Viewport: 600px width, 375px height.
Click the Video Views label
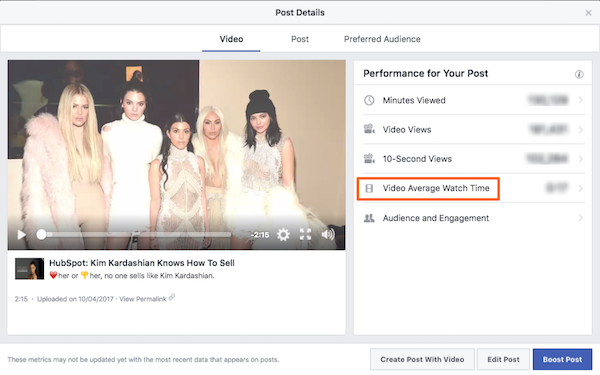pyautogui.click(x=407, y=130)
